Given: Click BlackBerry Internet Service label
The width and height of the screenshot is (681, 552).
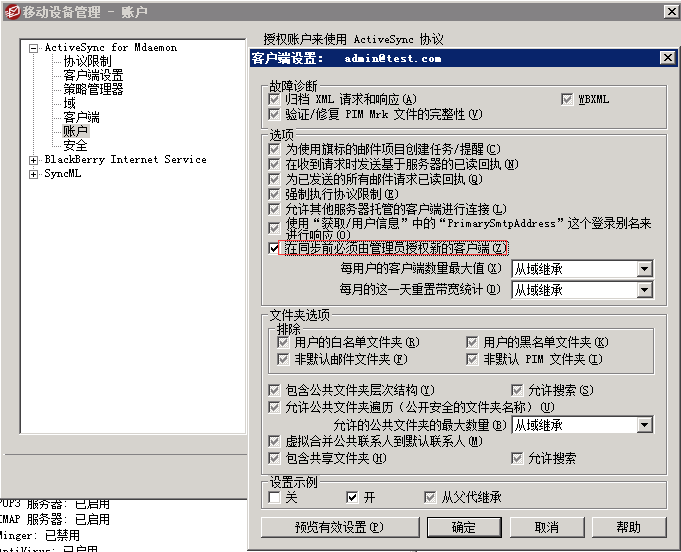Looking at the screenshot, I should [x=126, y=159].
